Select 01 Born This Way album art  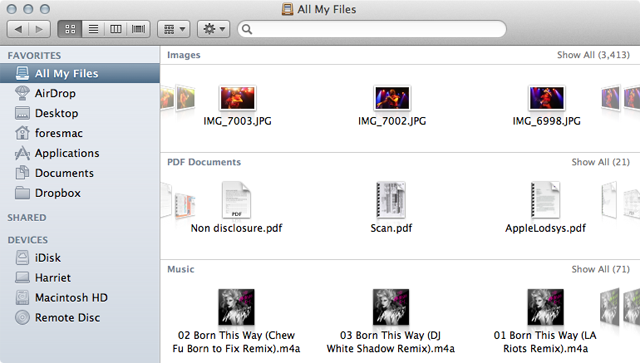(x=545, y=307)
